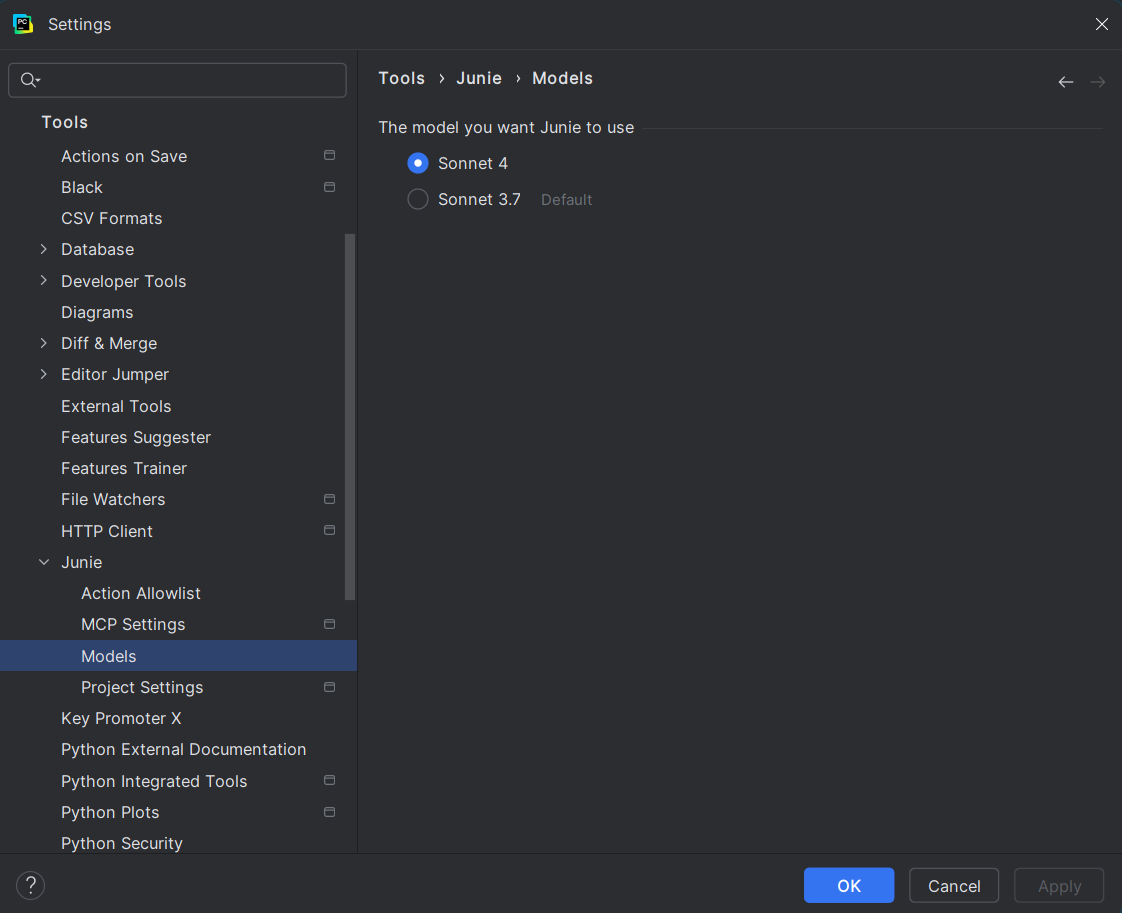The width and height of the screenshot is (1122, 913).
Task: Select Features Trainer entry
Action: [124, 469]
